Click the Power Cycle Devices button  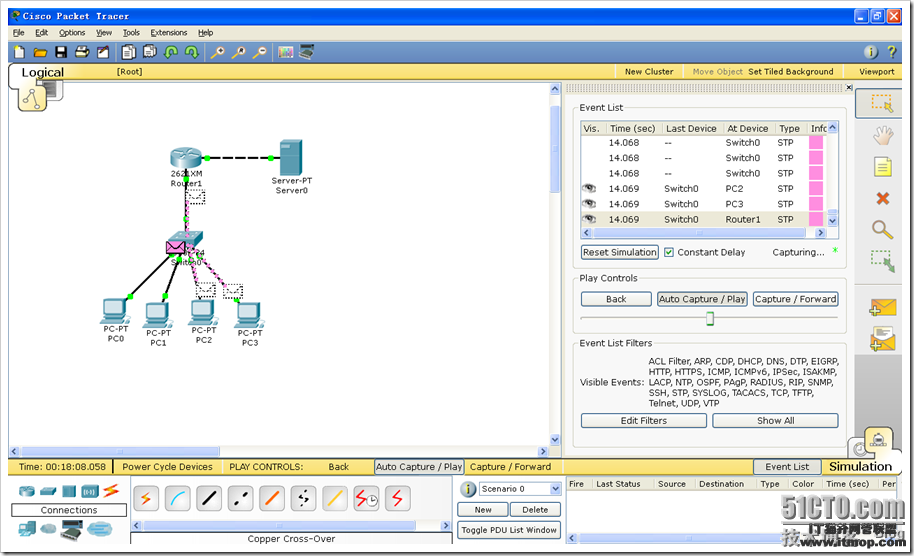(x=167, y=467)
